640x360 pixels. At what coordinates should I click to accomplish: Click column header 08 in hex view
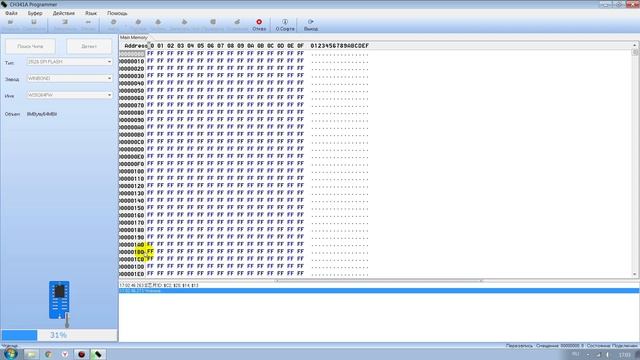pyautogui.click(x=230, y=46)
